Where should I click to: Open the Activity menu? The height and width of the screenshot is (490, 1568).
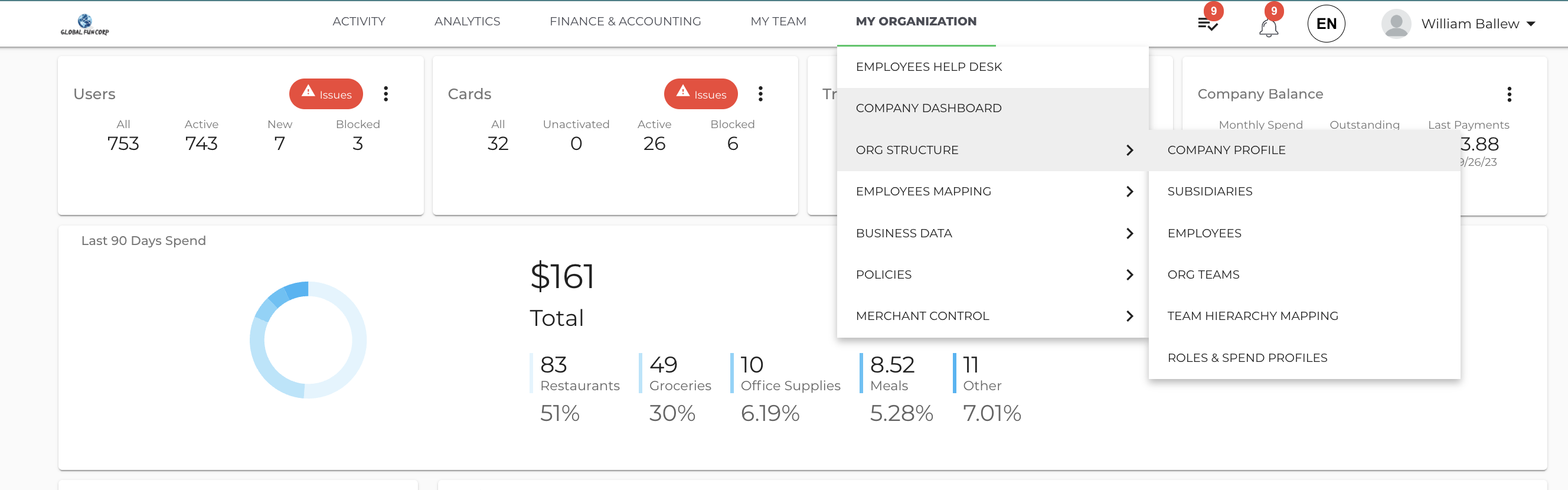(359, 21)
